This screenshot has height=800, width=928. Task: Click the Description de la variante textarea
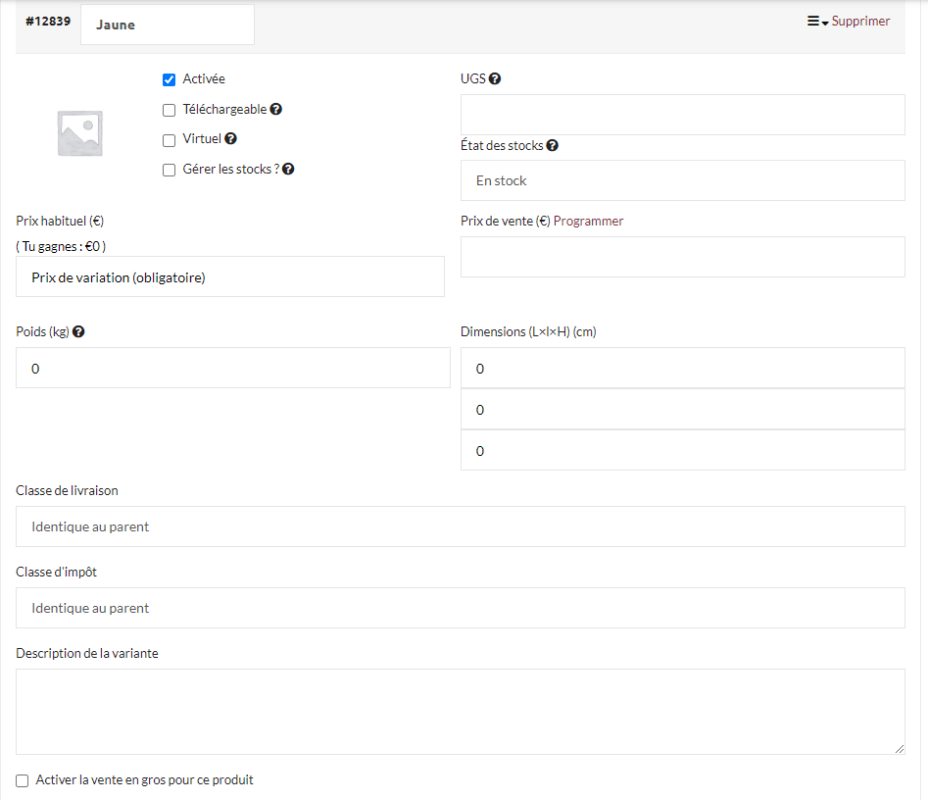(460, 712)
